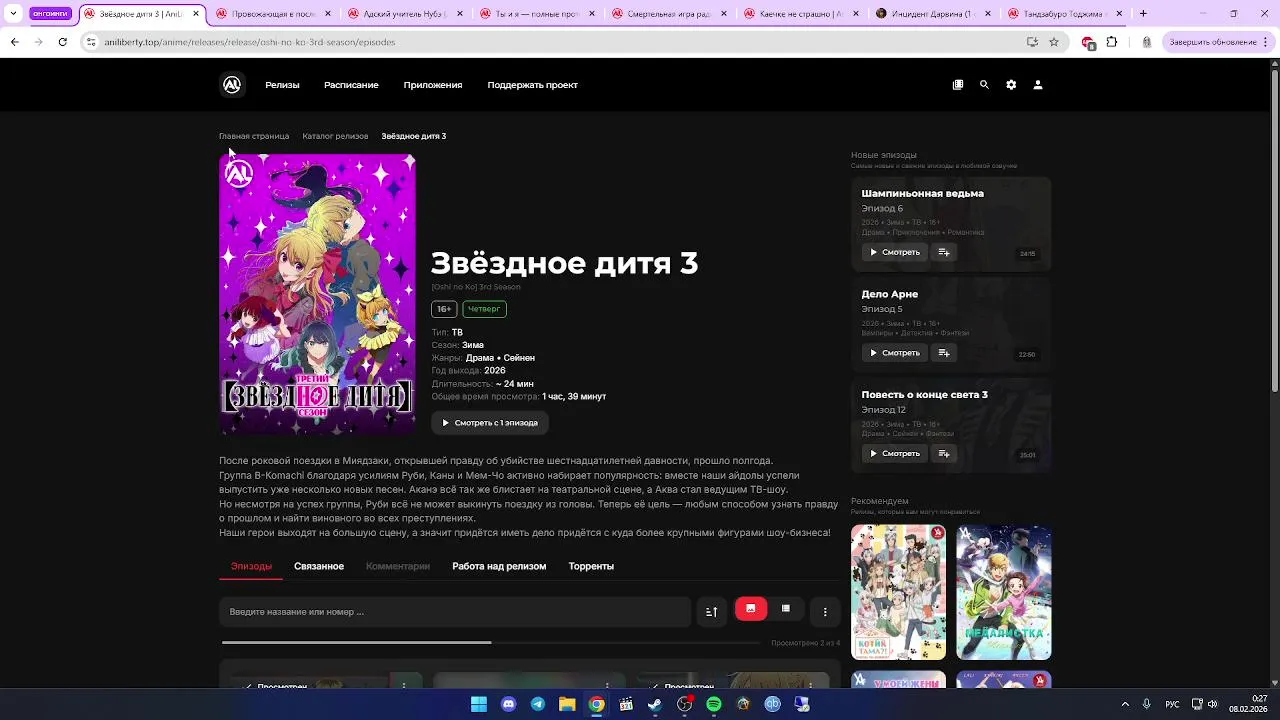Watch Шампиньонная ведьма Эпизод 6
Viewport: 1280px width, 720px height.
point(895,252)
